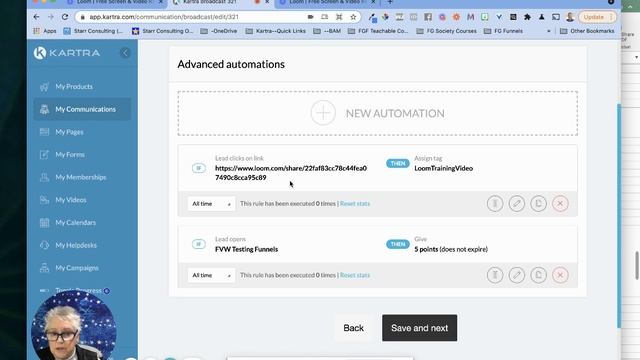Click the purple M extension icon
640x360 pixels.
tap(470, 17)
